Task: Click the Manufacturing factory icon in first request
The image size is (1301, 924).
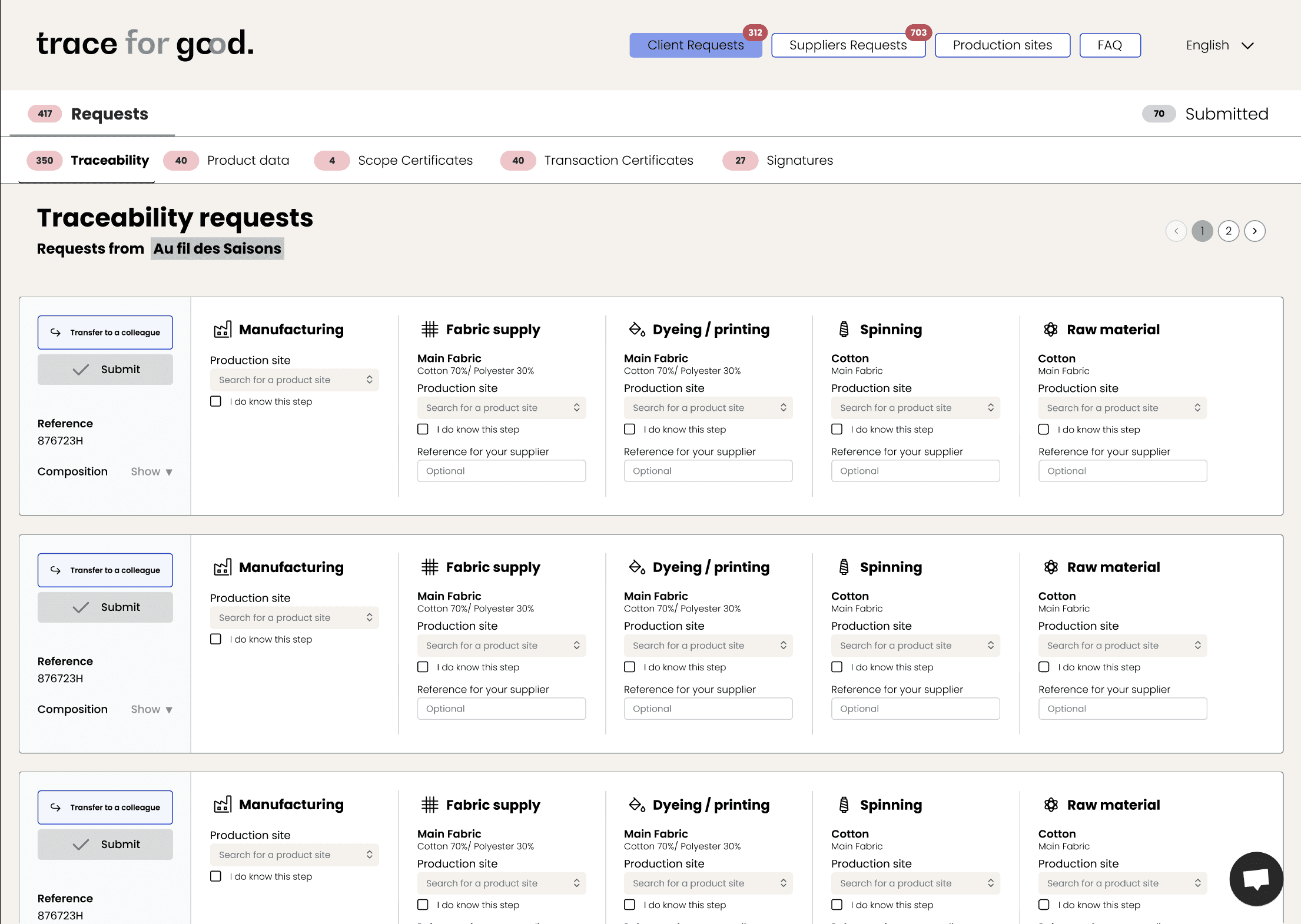Action: [x=223, y=330]
